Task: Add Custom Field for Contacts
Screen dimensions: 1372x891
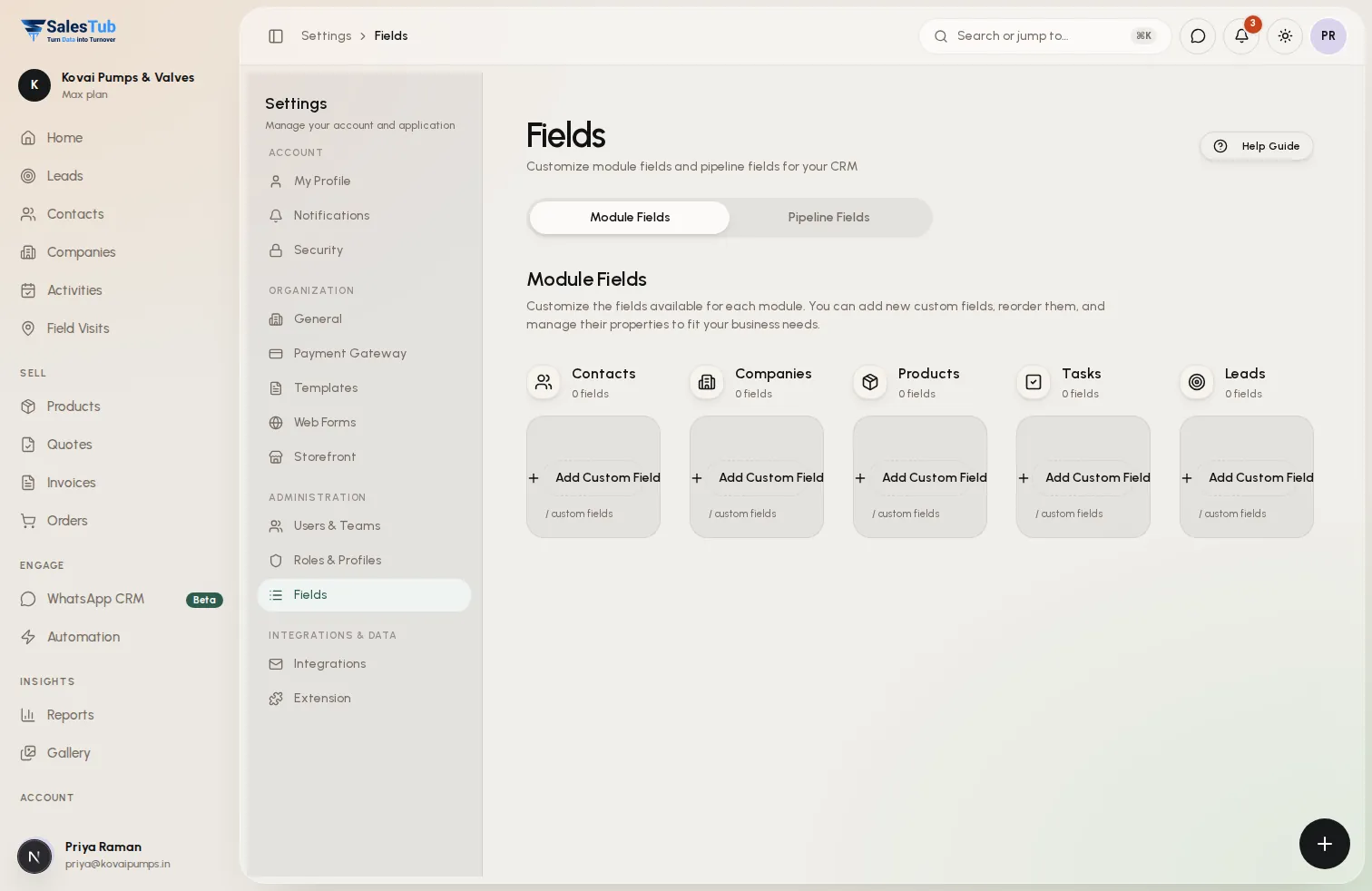Action: [x=594, y=477]
